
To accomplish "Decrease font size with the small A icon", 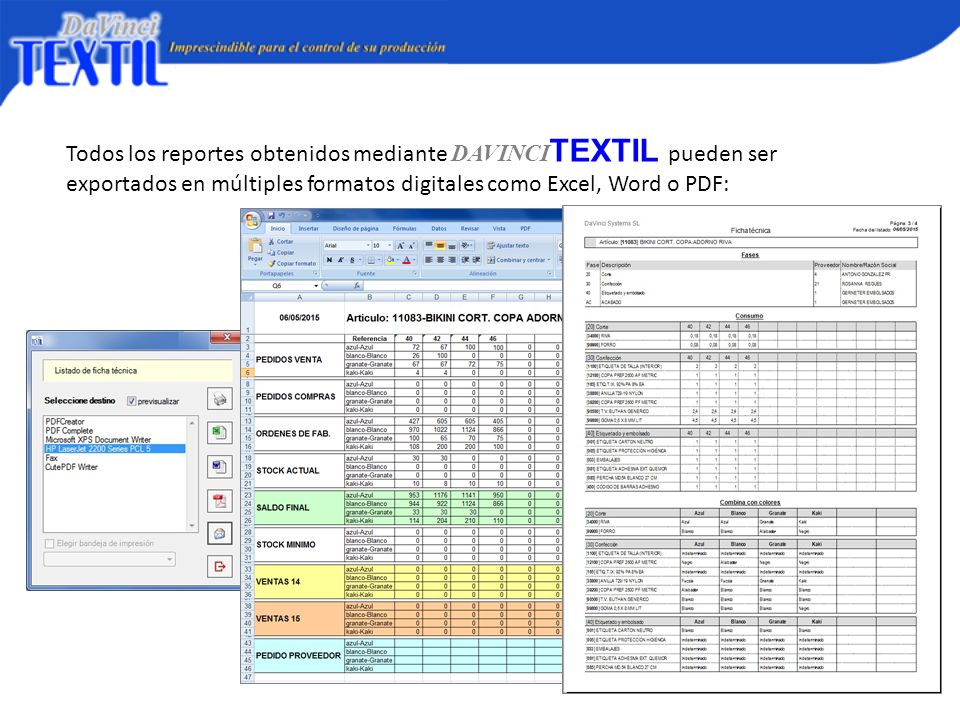I will (x=411, y=246).
